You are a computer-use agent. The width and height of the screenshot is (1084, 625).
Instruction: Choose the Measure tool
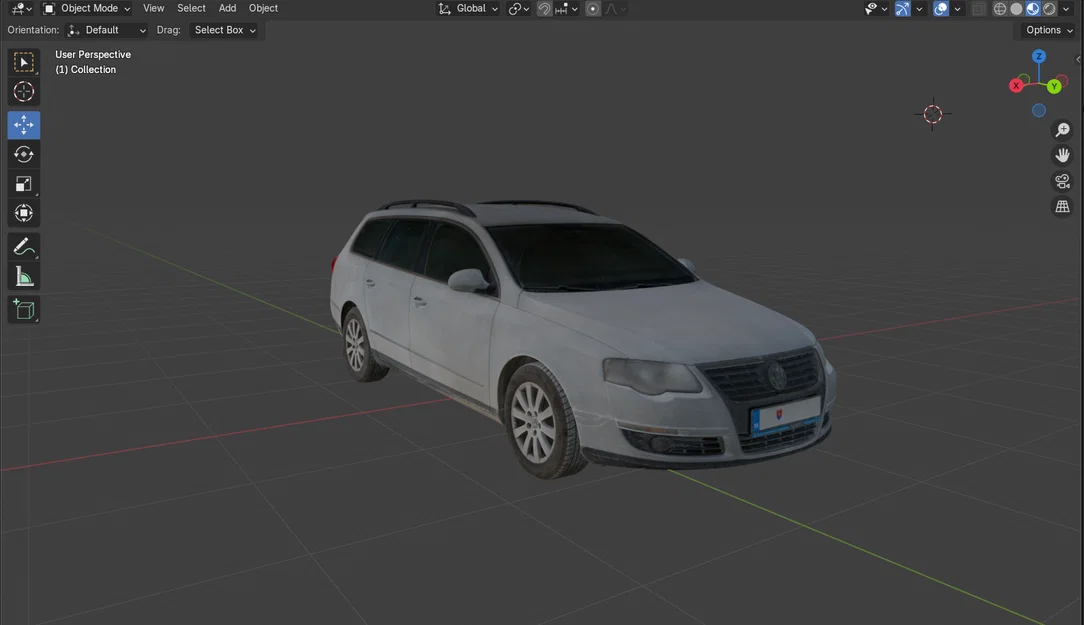[23, 275]
